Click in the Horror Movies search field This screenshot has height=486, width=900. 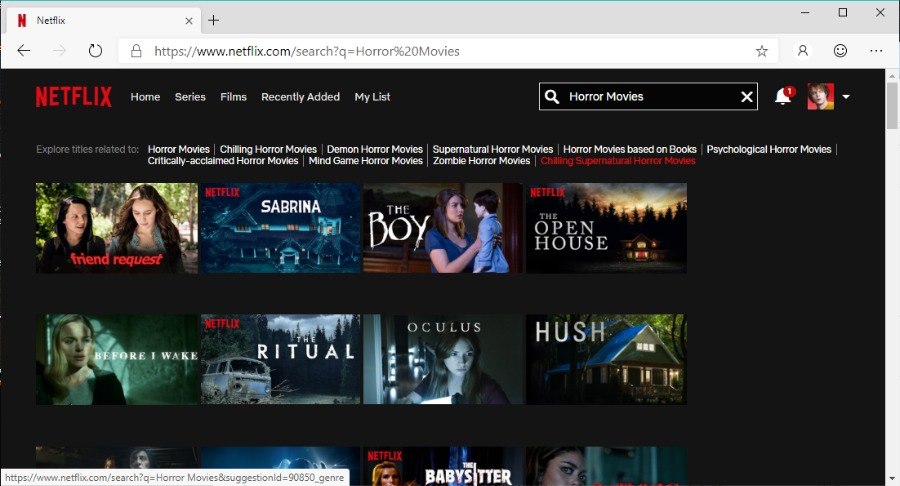pos(648,97)
